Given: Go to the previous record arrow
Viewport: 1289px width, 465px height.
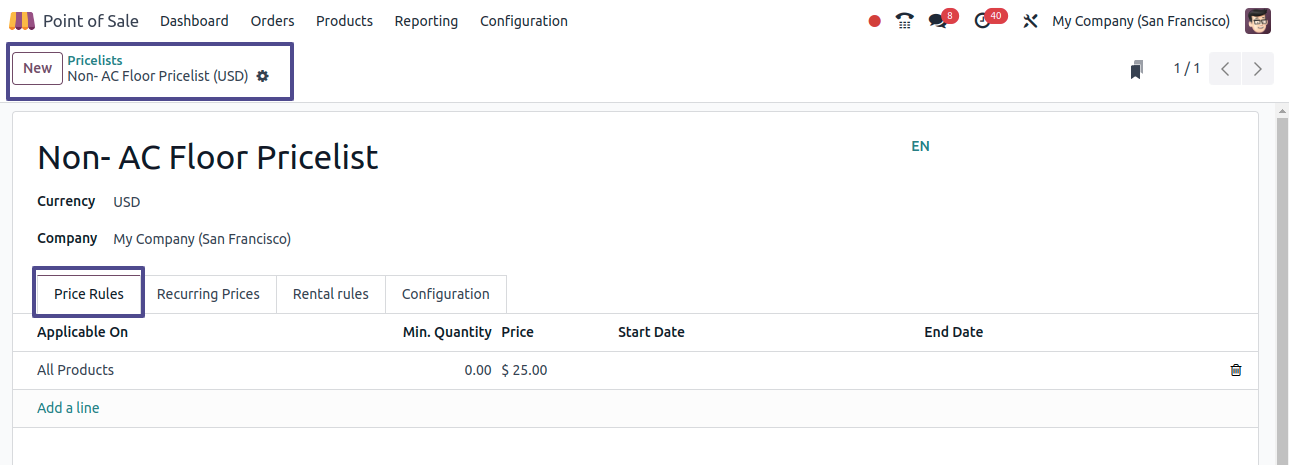Looking at the screenshot, I should tap(1225, 69).
